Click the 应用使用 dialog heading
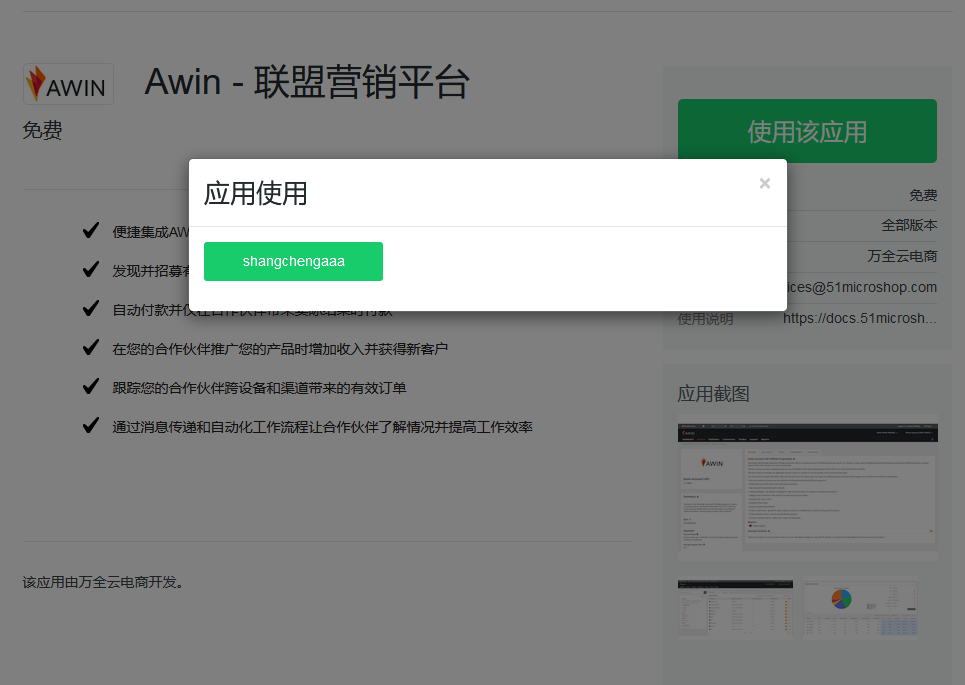 (x=255, y=193)
